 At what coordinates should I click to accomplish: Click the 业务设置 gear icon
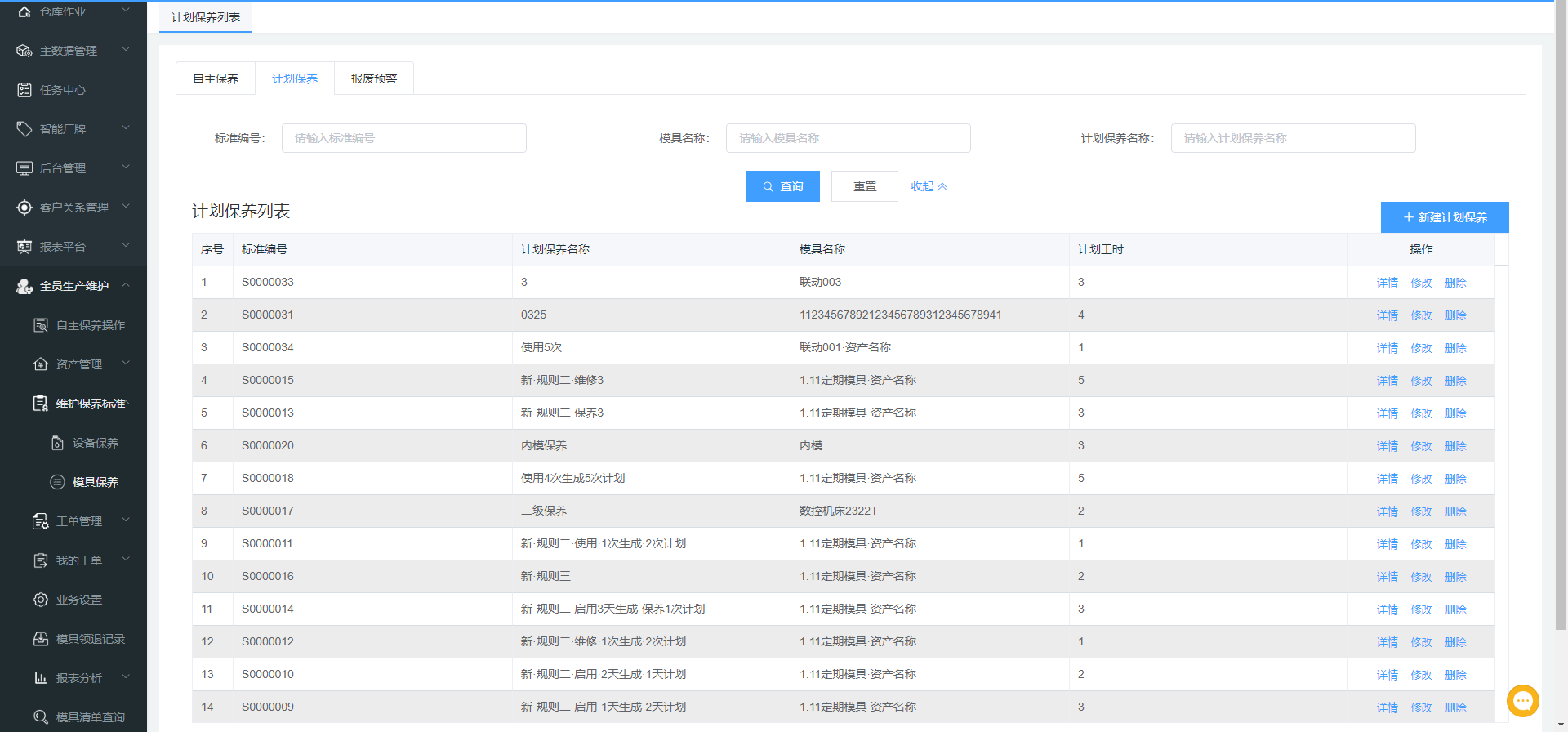[41, 600]
